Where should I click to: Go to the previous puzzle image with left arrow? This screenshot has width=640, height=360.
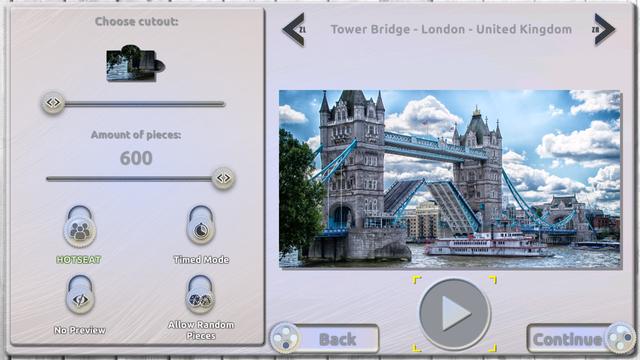[294, 29]
